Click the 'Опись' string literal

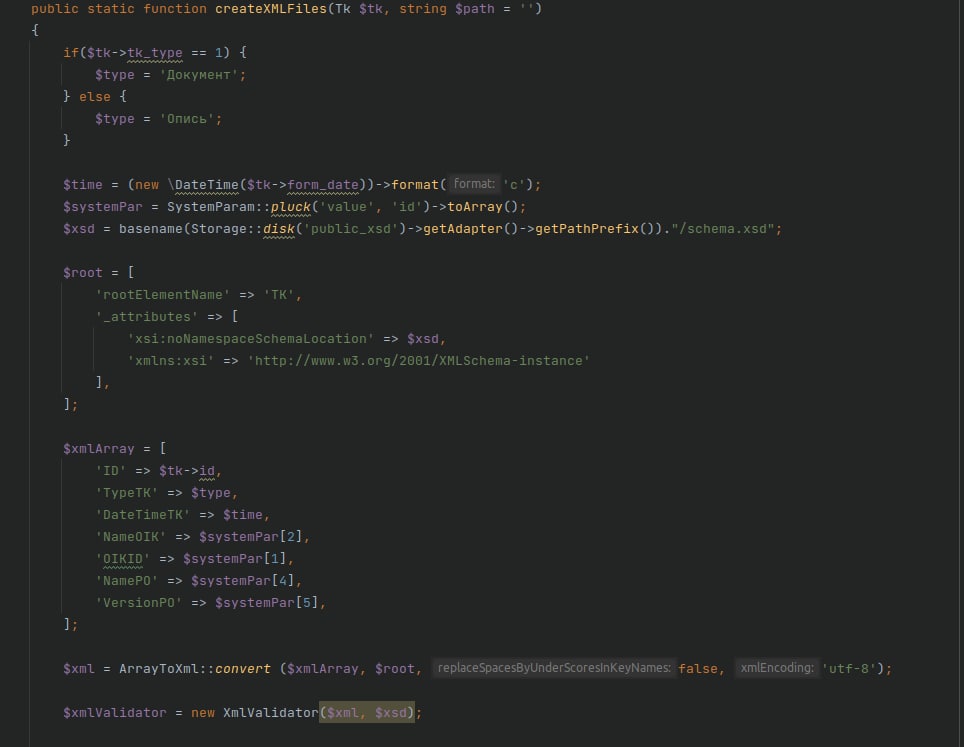pos(187,119)
